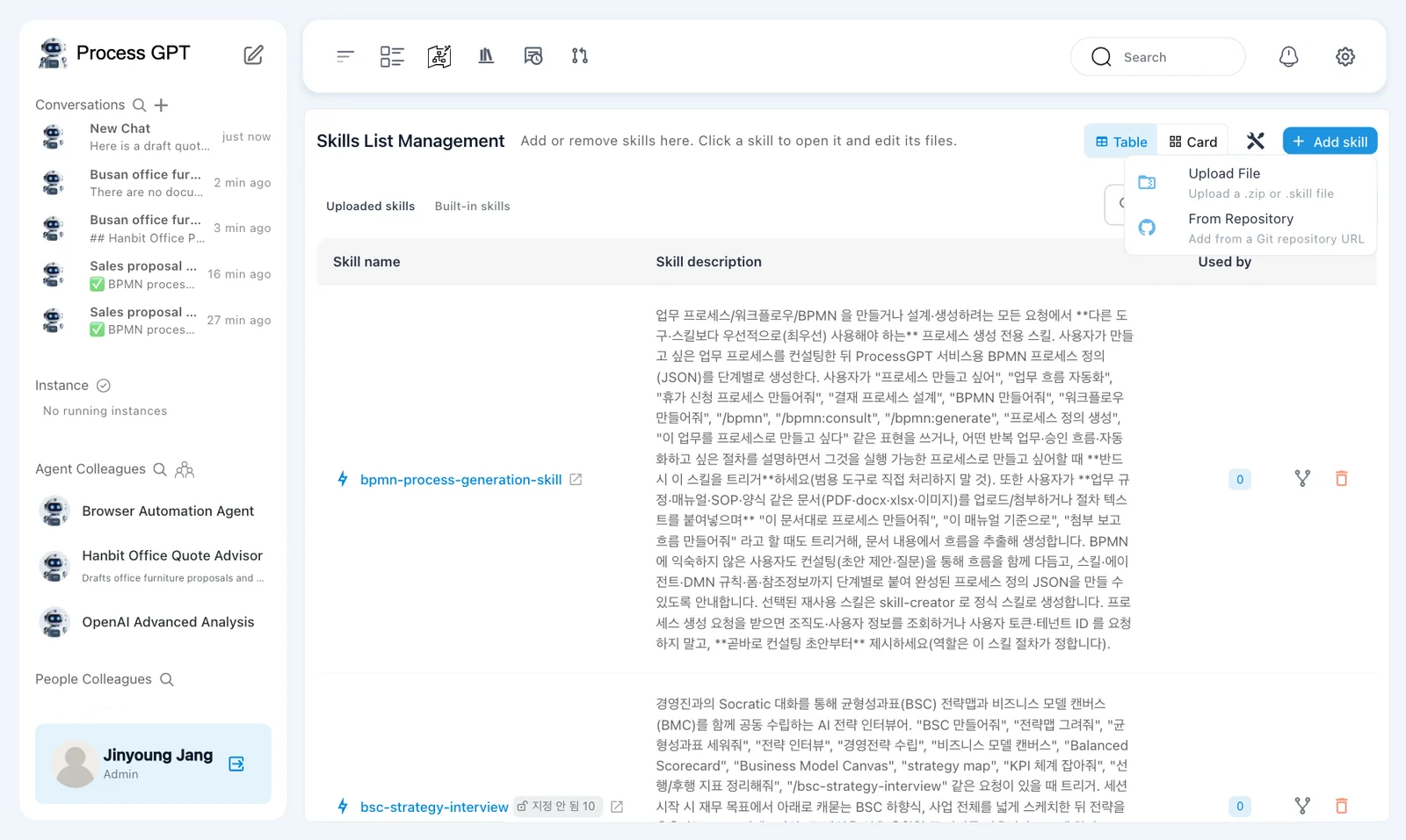Choose From Repository in the menu
The height and width of the screenshot is (840, 1406).
(1250, 228)
